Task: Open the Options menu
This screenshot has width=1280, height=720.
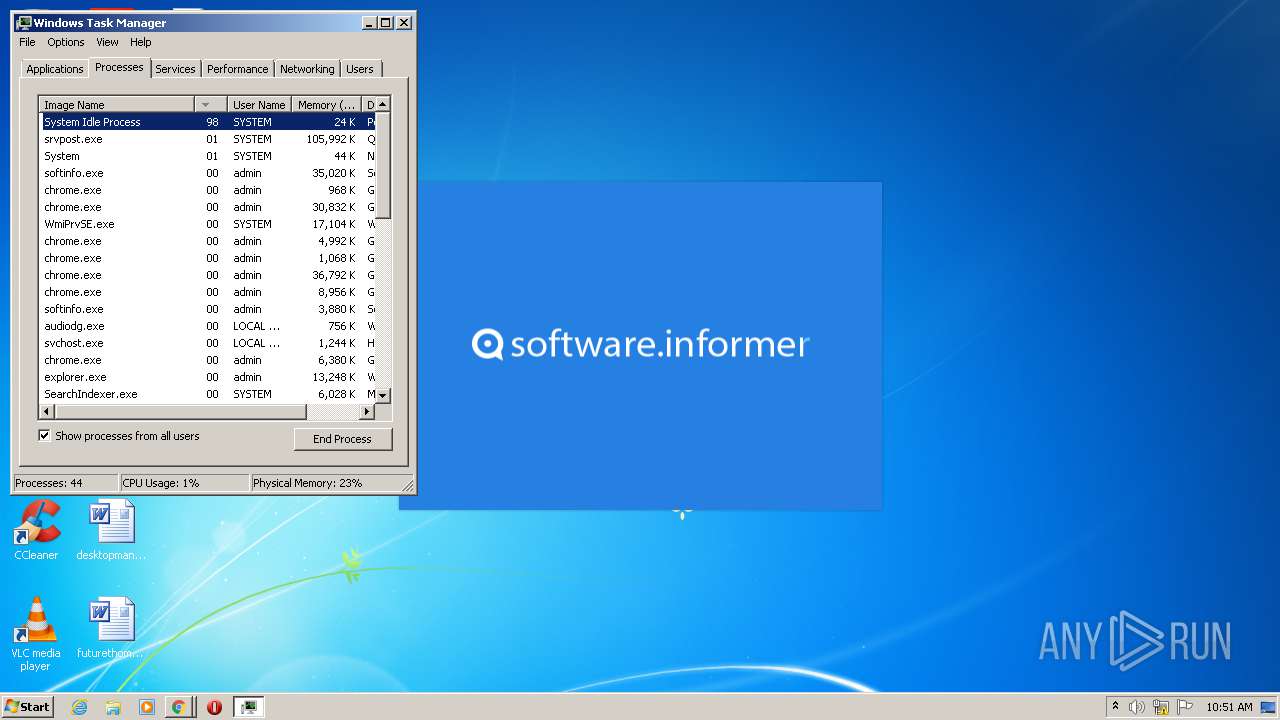Action: [x=66, y=42]
